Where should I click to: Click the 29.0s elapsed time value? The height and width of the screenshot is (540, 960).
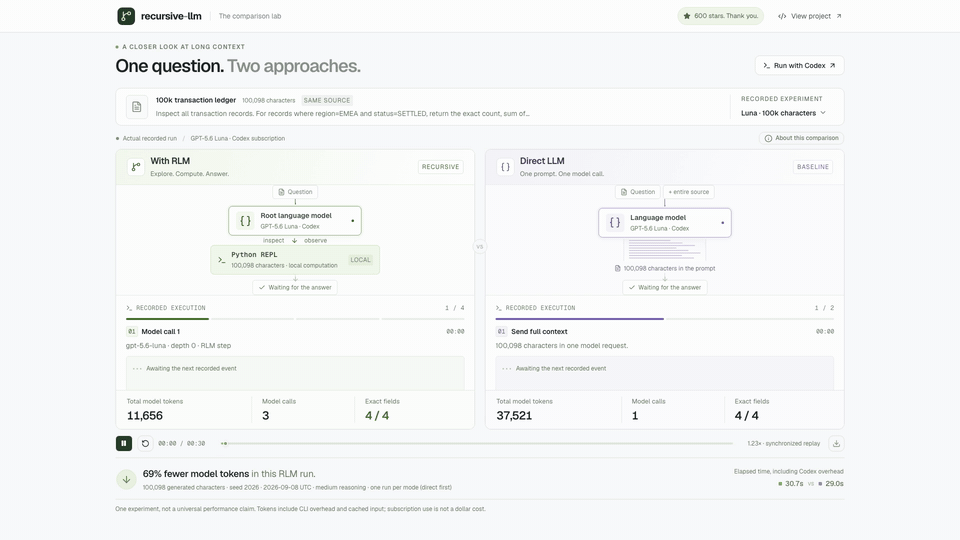pos(834,484)
